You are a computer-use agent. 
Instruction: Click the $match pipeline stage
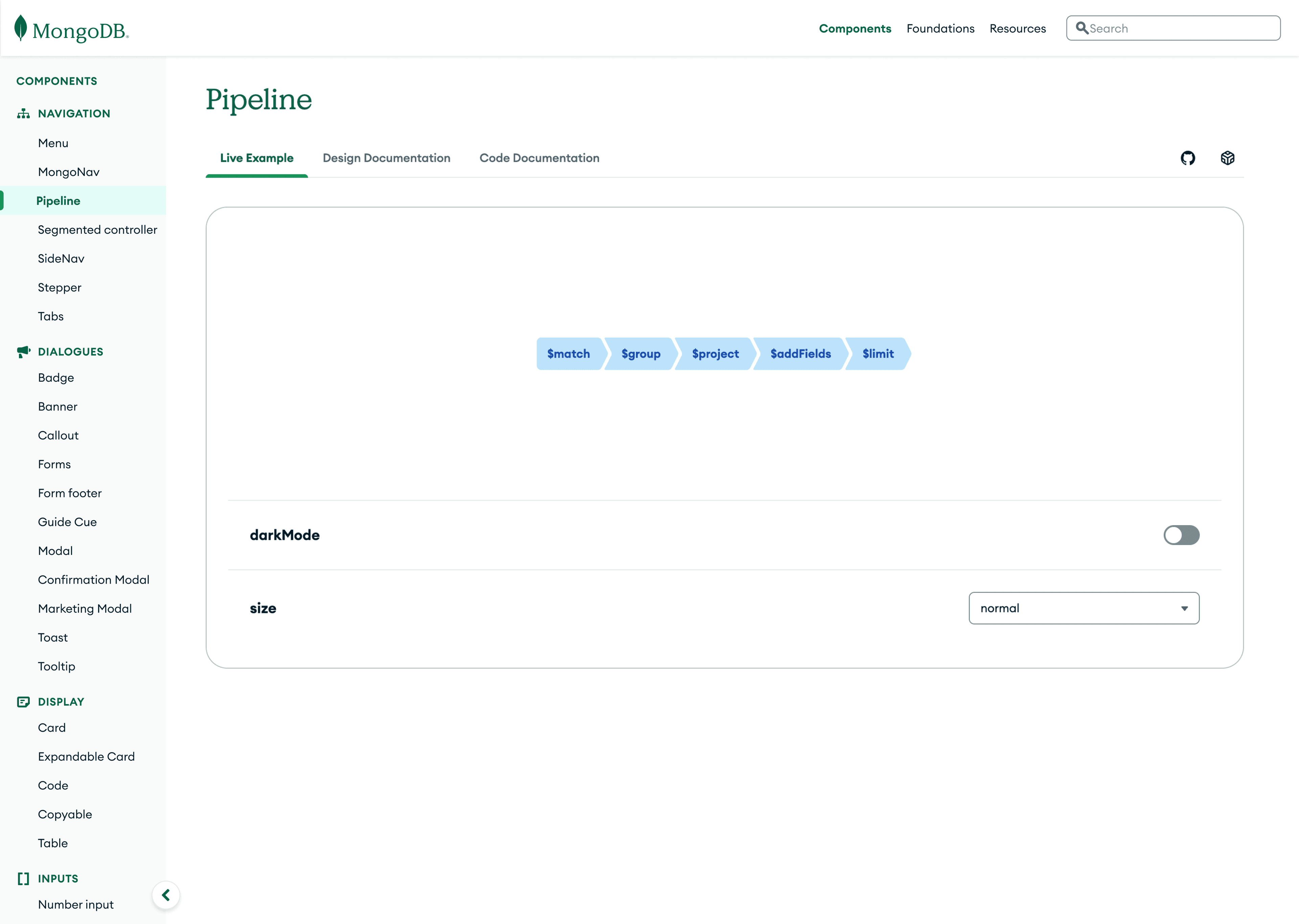pyautogui.click(x=568, y=353)
